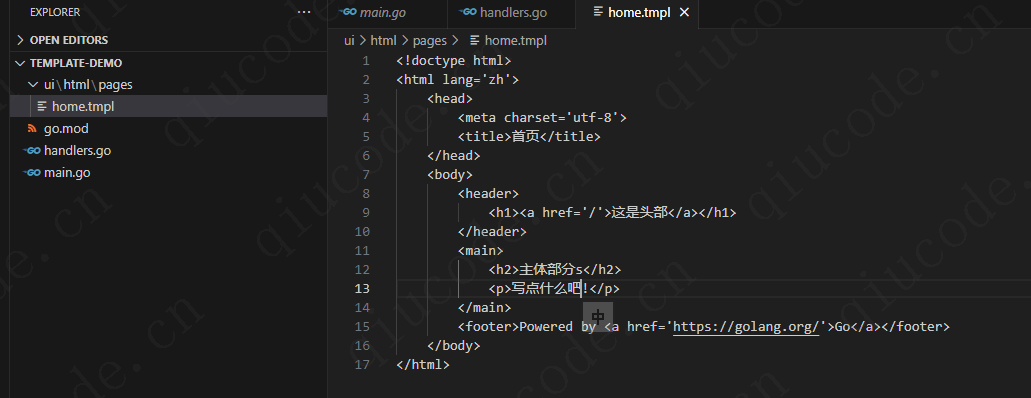1031x398 pixels.
Task: Open go.mod from the explorer
Action: (x=66, y=129)
